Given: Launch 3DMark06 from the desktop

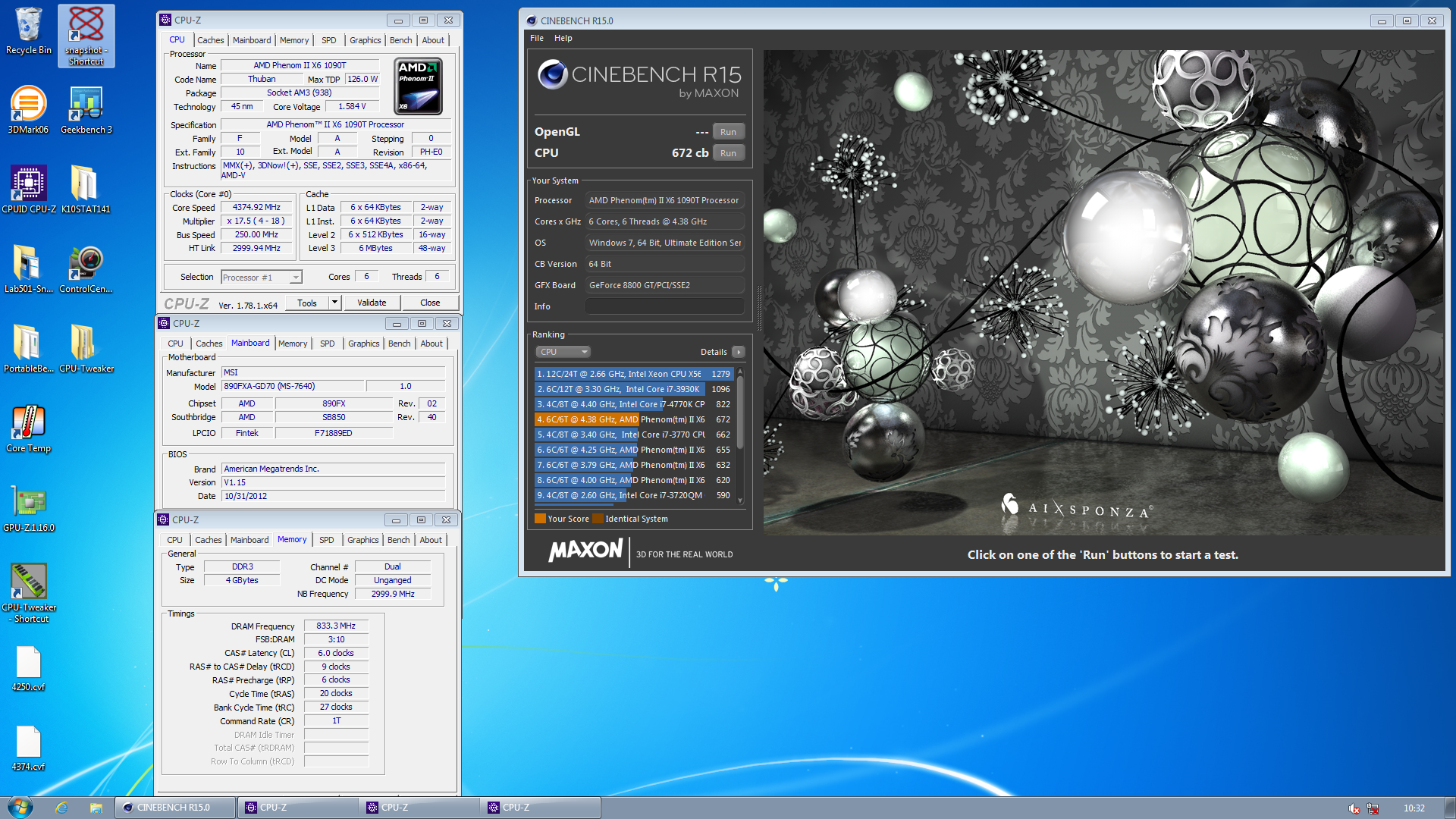Looking at the screenshot, I should coord(28,110).
